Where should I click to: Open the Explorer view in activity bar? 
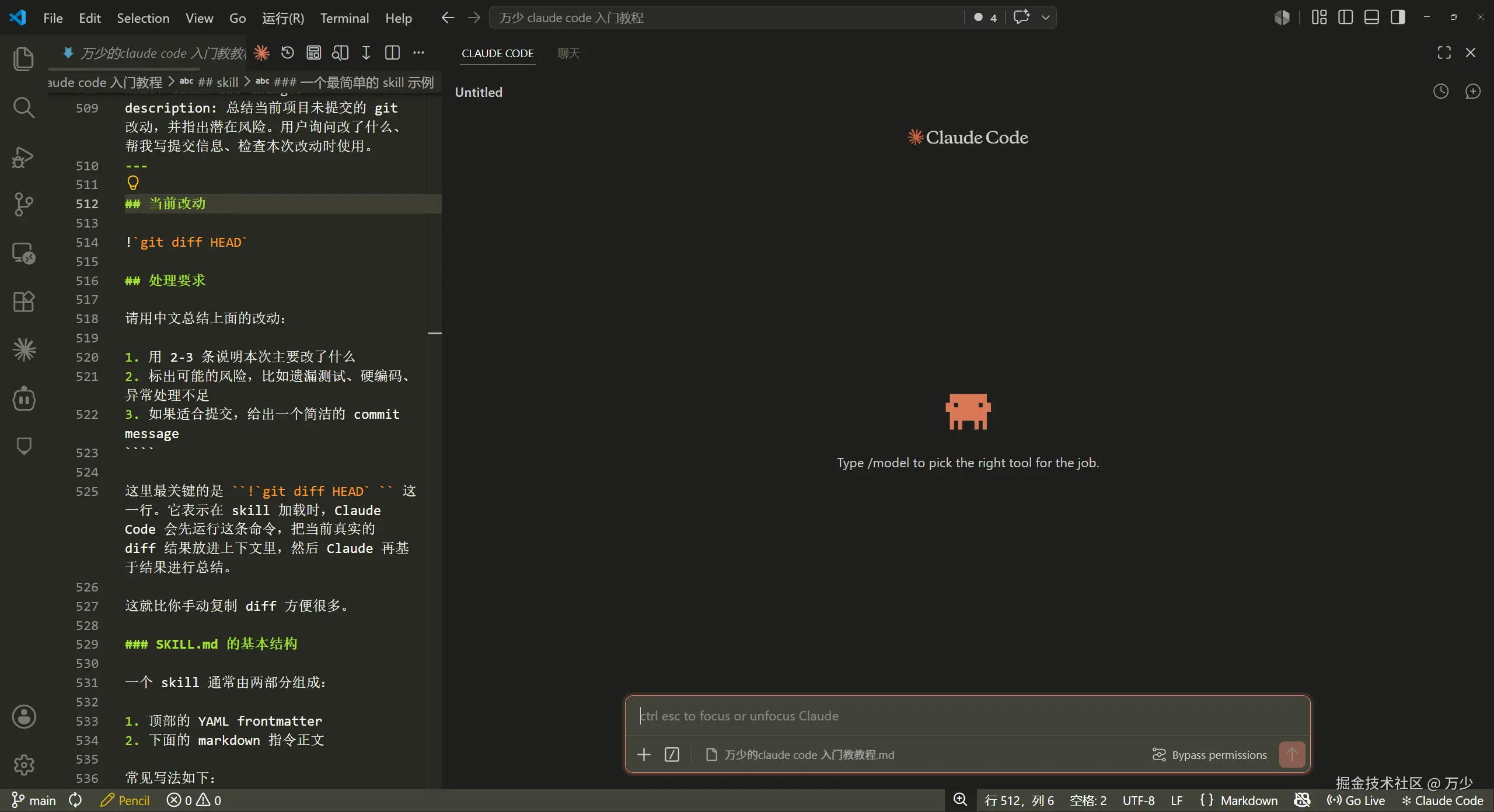[x=23, y=59]
